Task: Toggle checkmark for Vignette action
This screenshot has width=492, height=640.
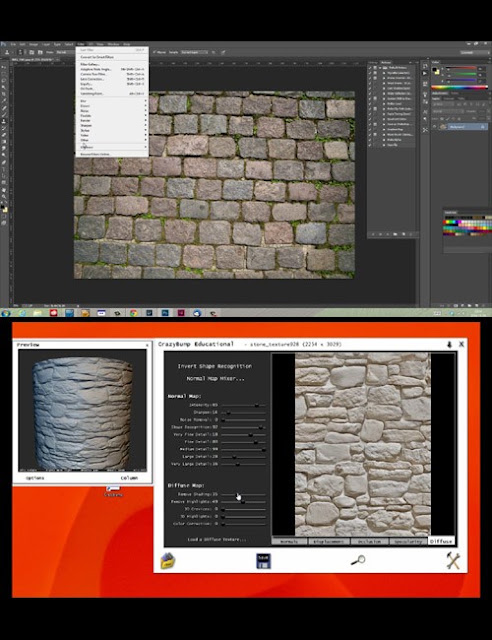Action: click(371, 73)
